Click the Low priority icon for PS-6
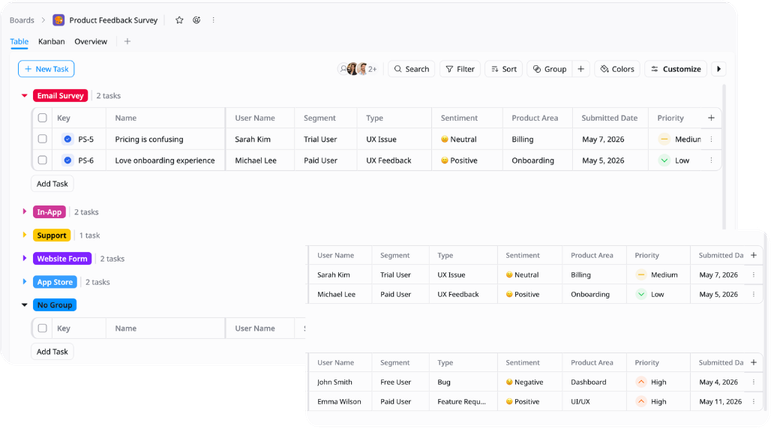Viewport: 771px width, 429px height. [664, 160]
